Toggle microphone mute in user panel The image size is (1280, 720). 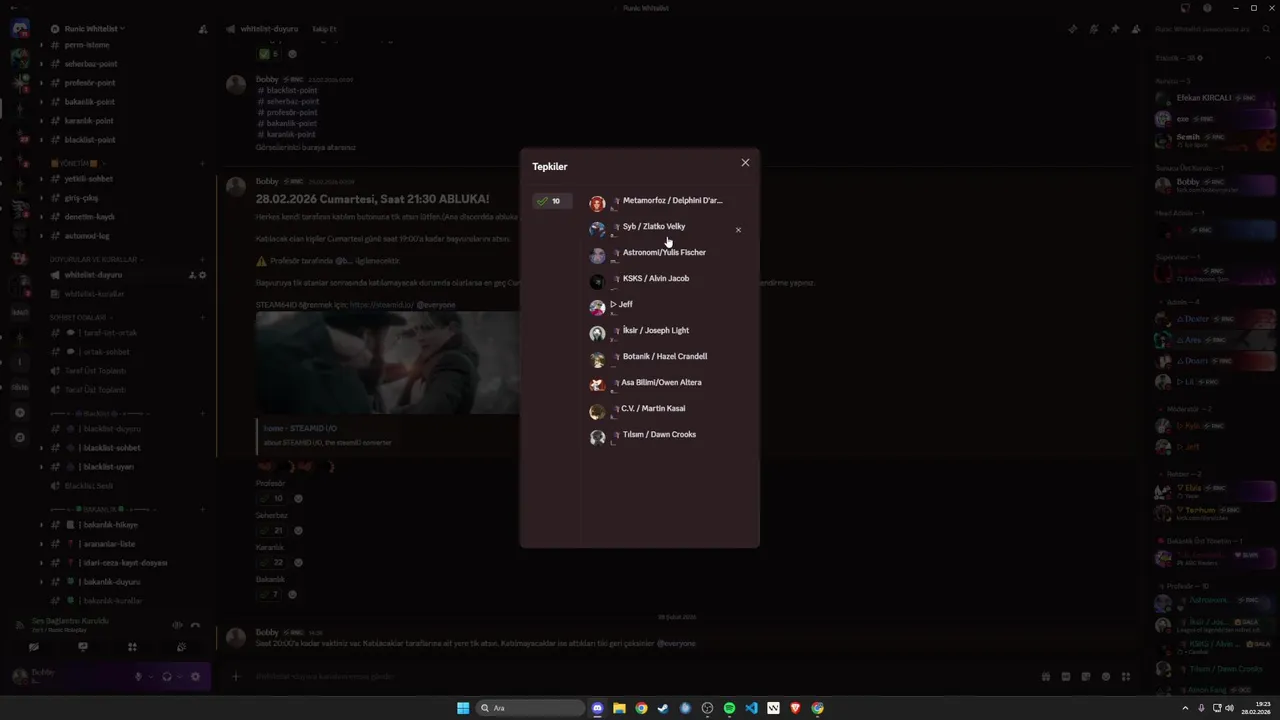[139, 677]
